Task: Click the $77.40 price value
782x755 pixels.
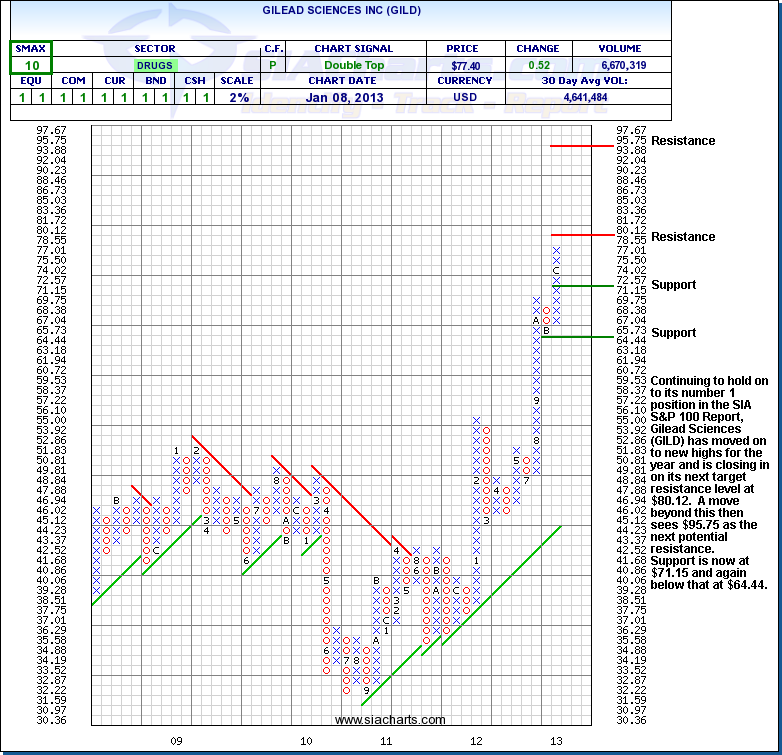Action: (x=453, y=65)
